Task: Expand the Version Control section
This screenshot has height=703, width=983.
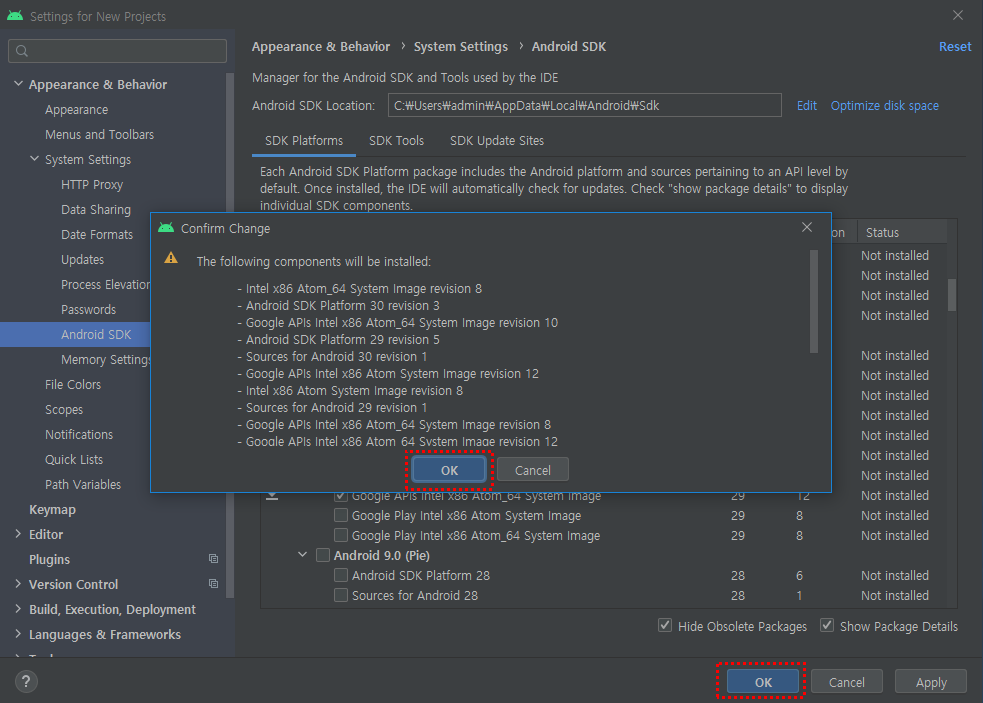Action: click(18, 584)
